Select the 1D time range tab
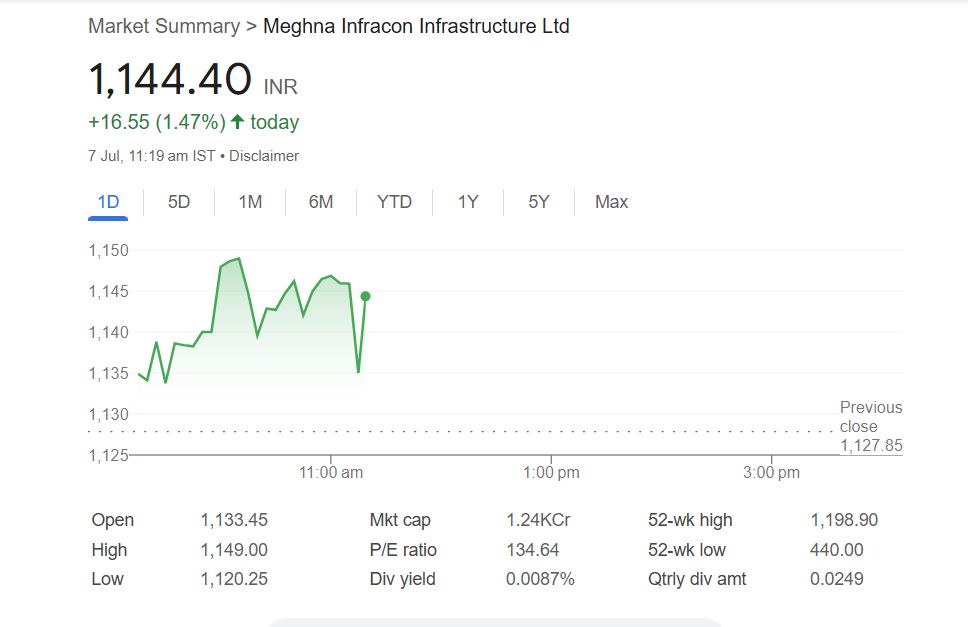The image size is (968, 627). (x=108, y=202)
